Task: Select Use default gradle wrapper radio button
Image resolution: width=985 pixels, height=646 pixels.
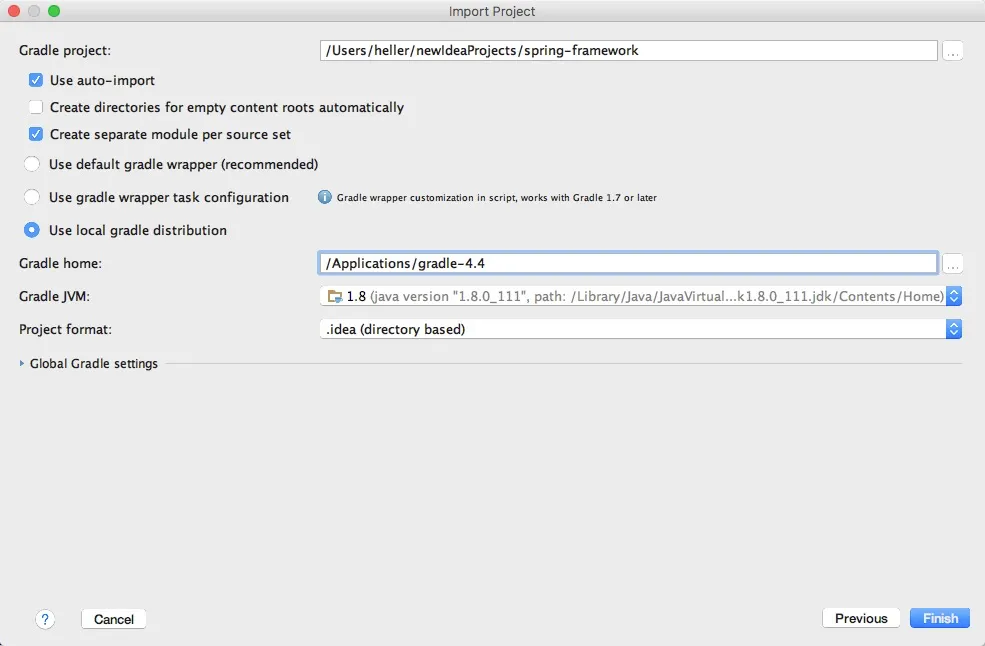Action: coord(31,164)
